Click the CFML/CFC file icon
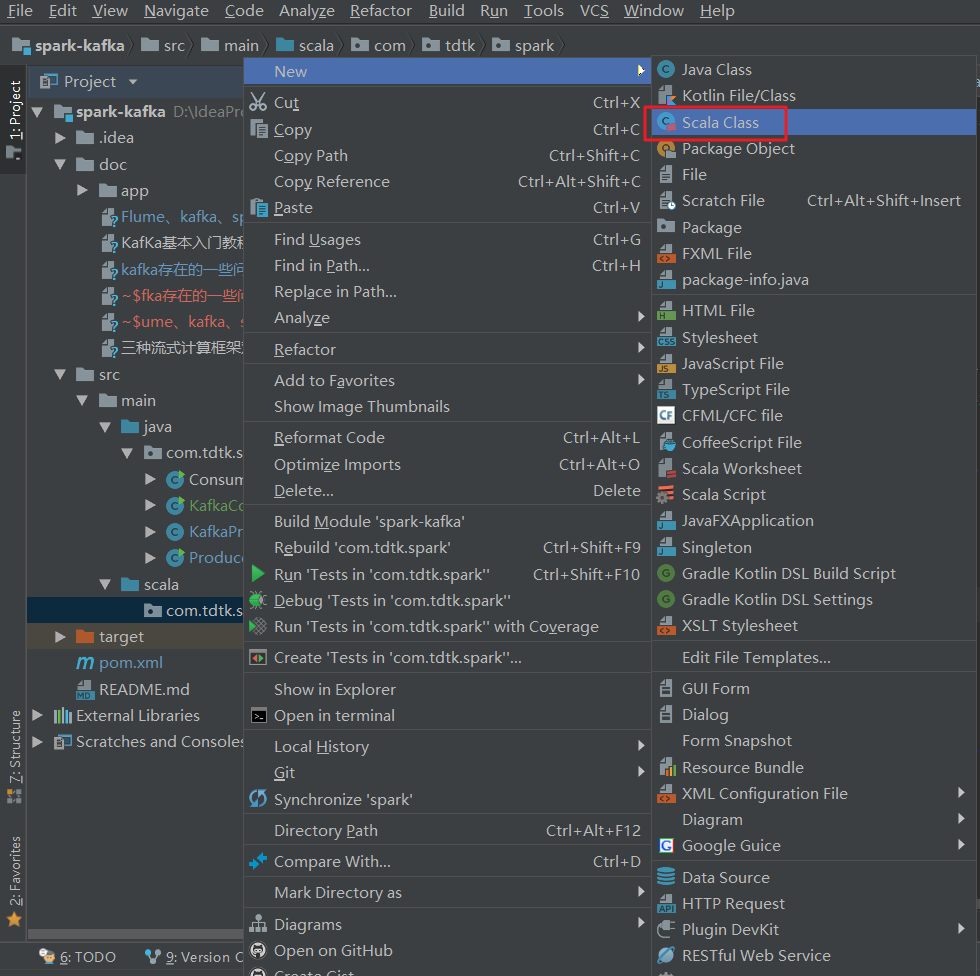 [666, 416]
